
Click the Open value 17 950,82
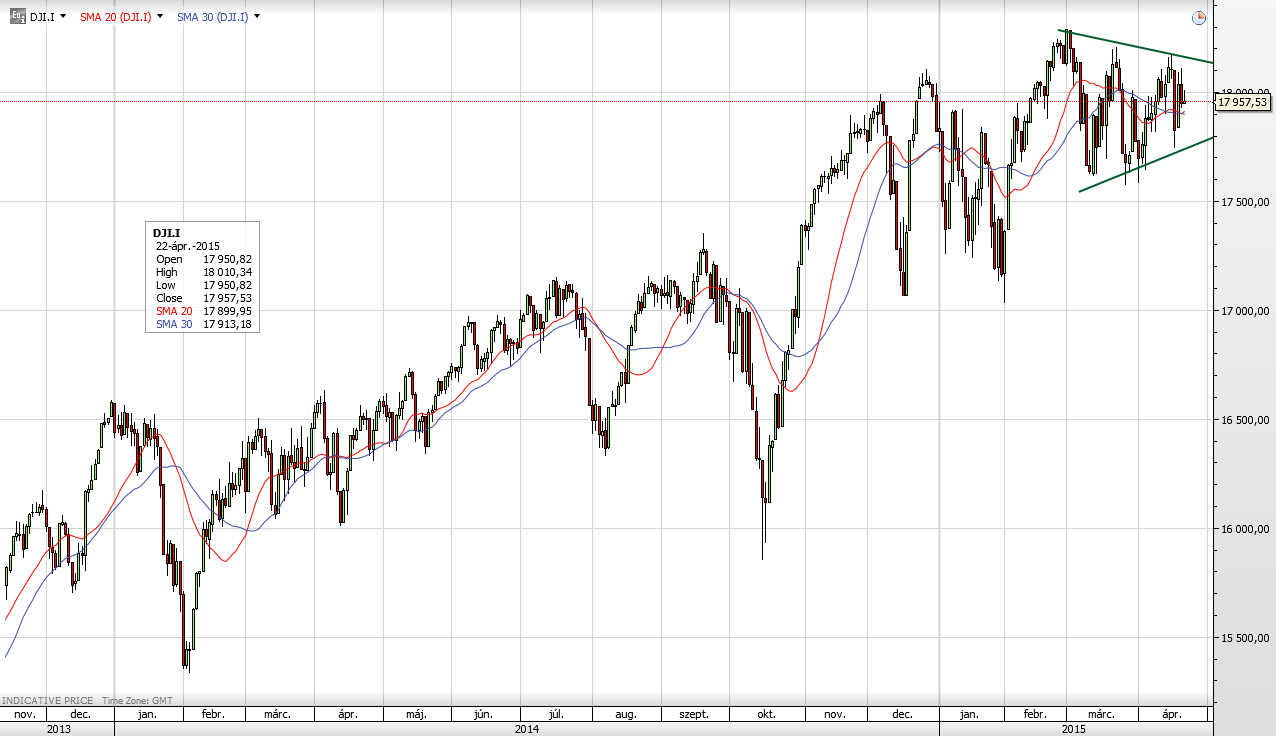click(x=227, y=259)
